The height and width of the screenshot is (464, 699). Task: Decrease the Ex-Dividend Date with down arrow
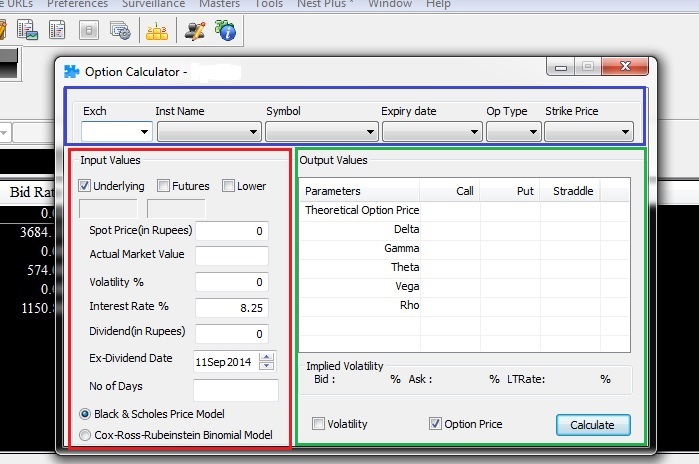267,366
